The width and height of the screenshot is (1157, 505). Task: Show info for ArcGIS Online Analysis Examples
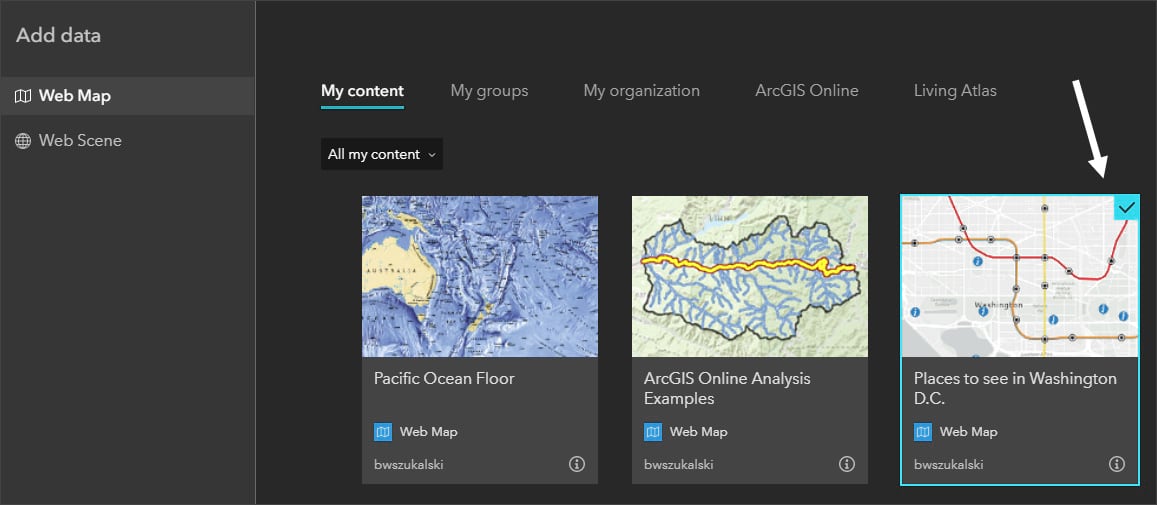click(x=847, y=464)
